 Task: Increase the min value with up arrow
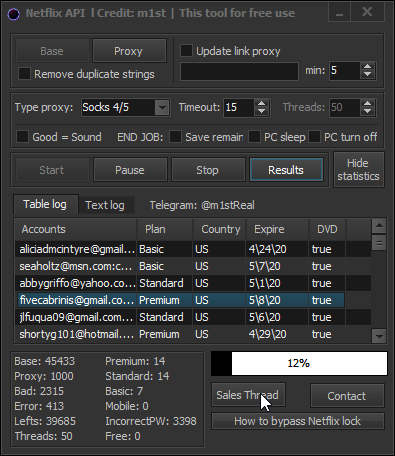click(368, 66)
